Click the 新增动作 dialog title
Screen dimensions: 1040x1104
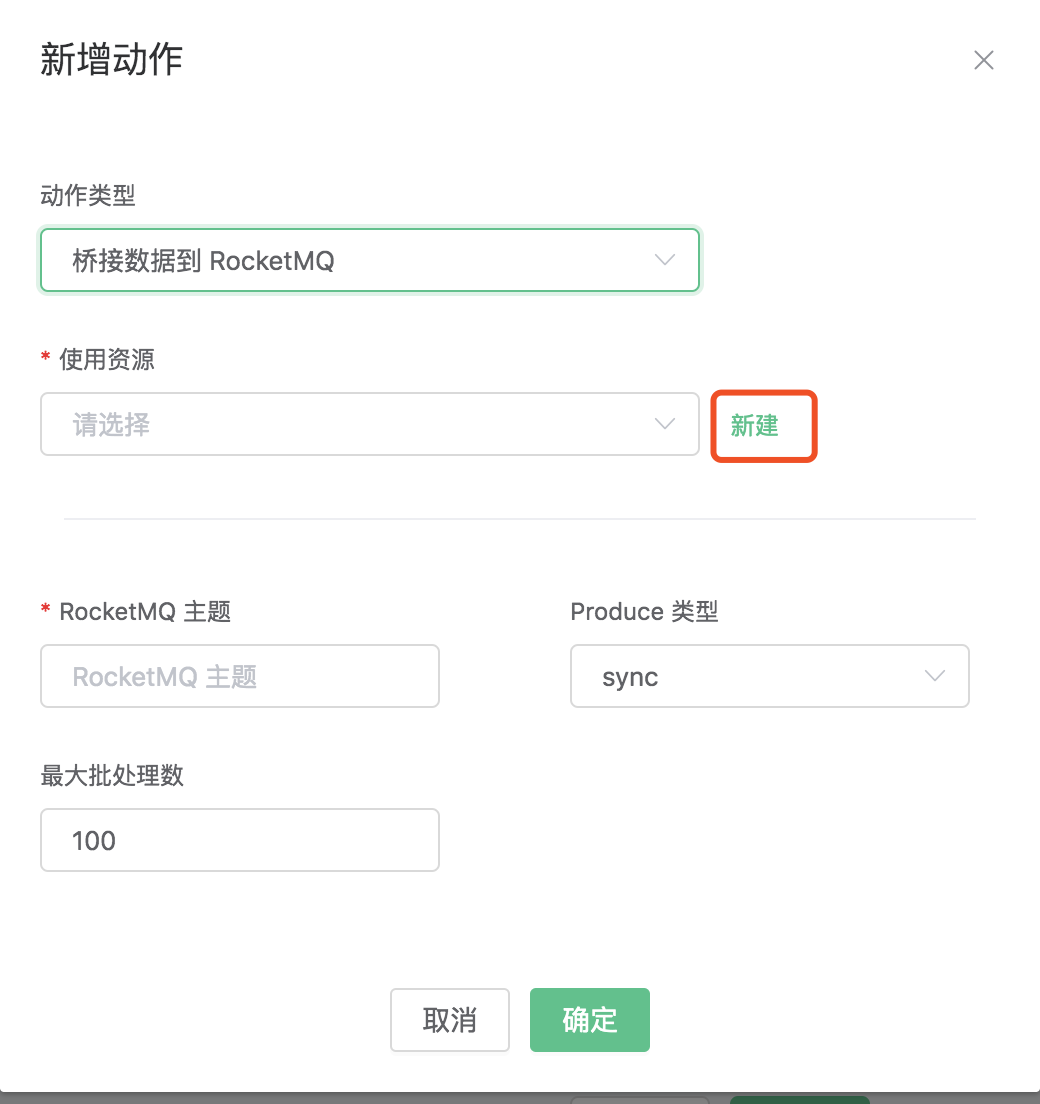pos(111,60)
